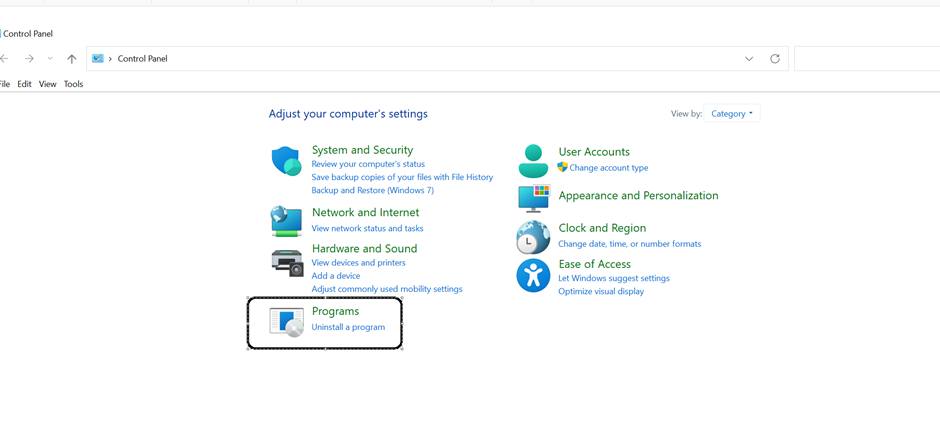This screenshot has height=423, width=940.
Task: Click the Hardware and Sound printer icon
Action: (288, 262)
